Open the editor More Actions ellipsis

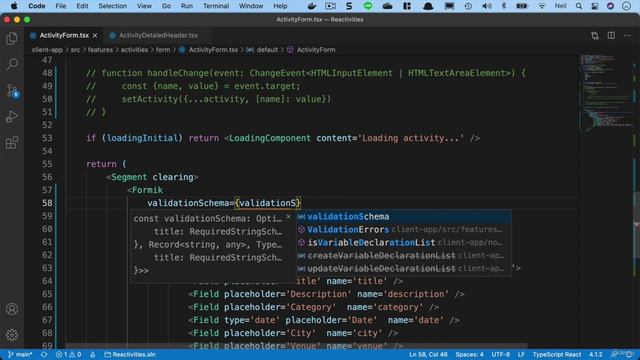point(627,36)
